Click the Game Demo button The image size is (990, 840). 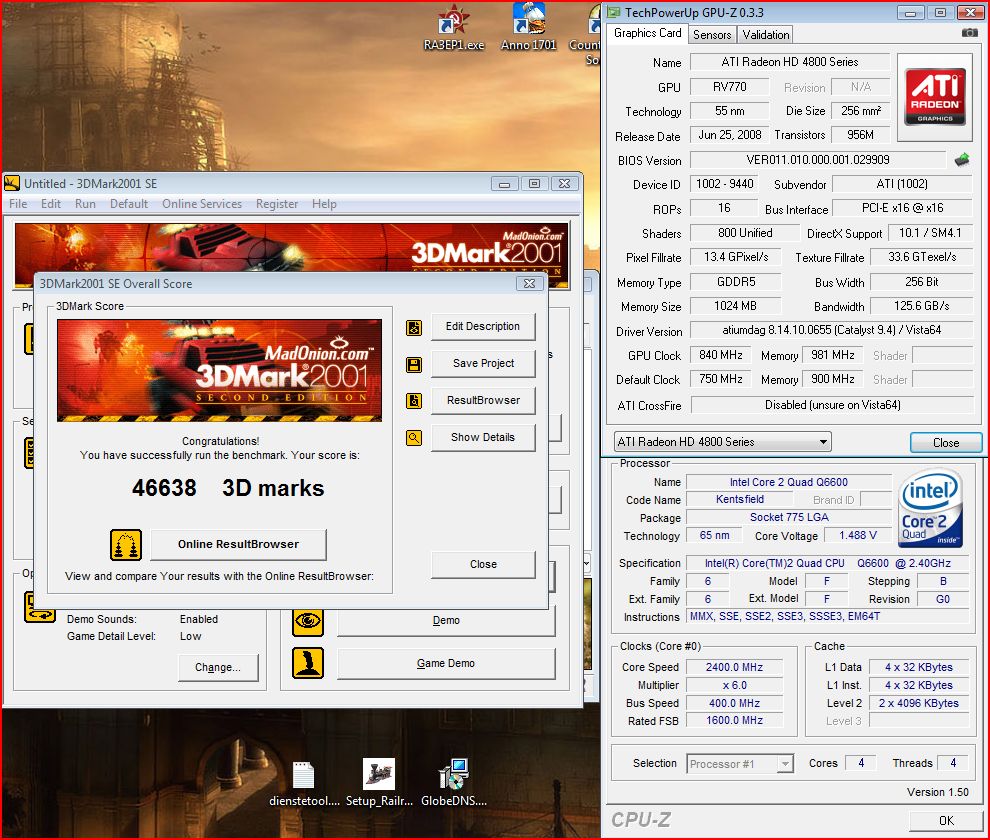(x=446, y=664)
